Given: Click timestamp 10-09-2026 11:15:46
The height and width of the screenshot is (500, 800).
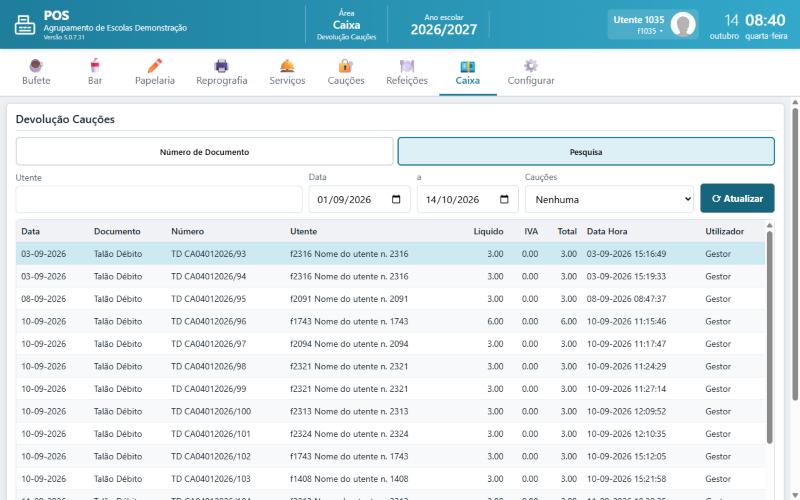Looking at the screenshot, I should coord(626,321).
